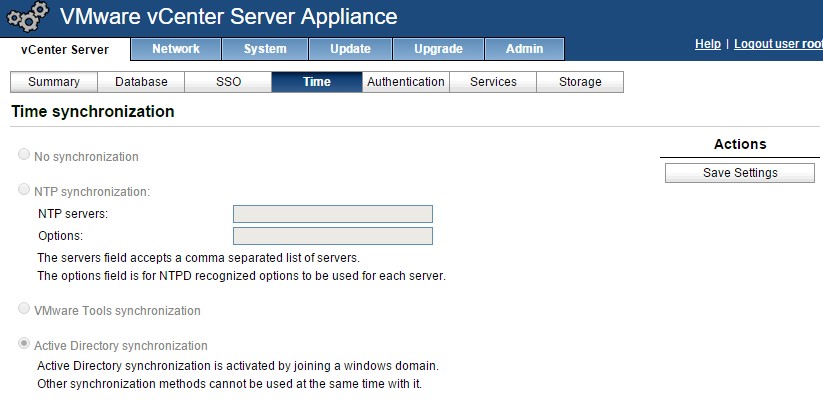The height and width of the screenshot is (412, 823).
Task: View the Services sub-tab
Action: click(493, 82)
